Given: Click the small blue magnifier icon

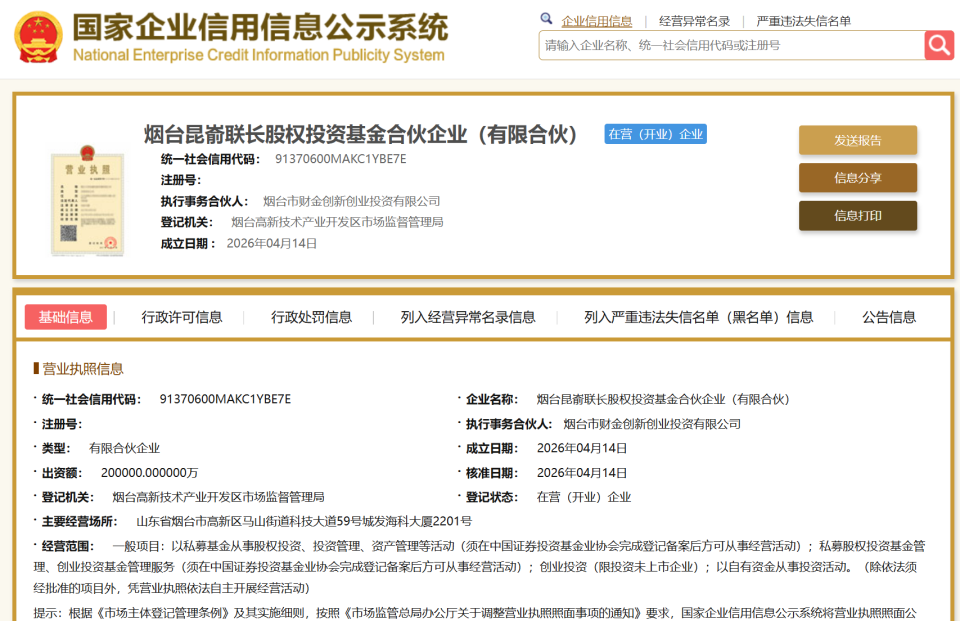Looking at the screenshot, I should [546, 19].
